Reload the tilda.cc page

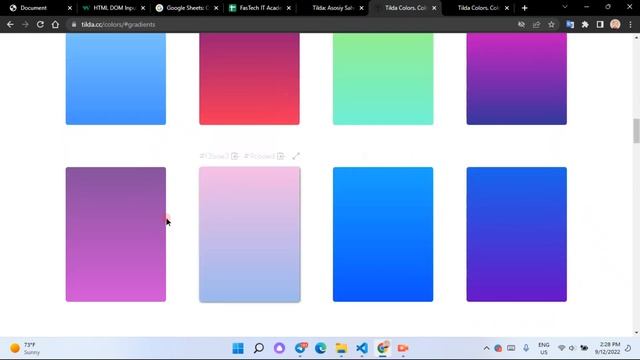tap(40, 24)
